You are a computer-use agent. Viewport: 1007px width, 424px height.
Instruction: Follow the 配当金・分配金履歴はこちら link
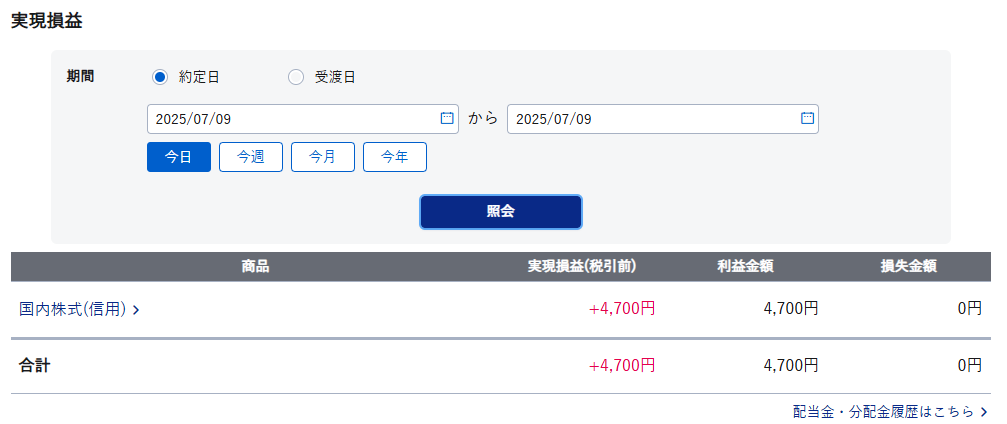(891, 412)
